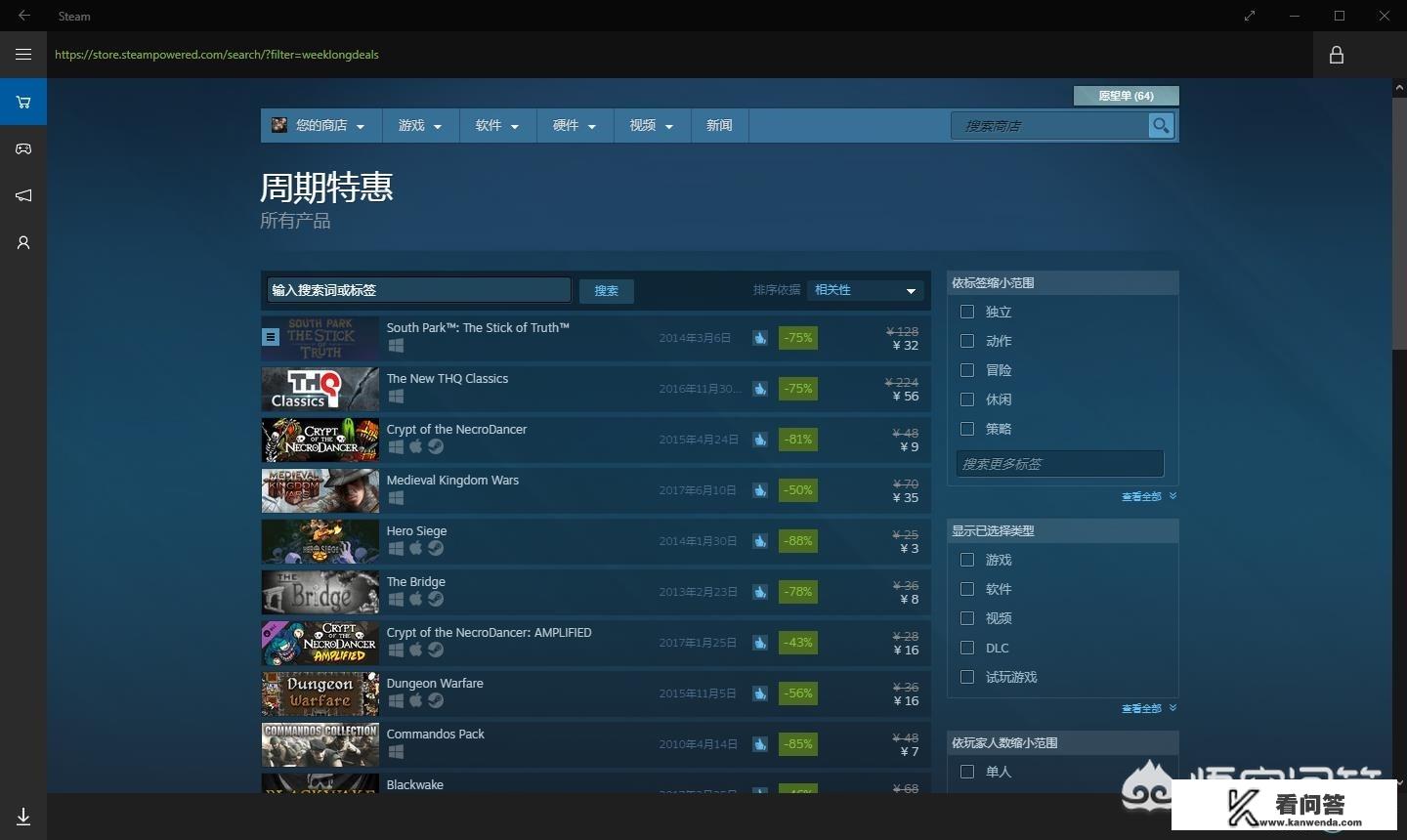Viewport: 1407px width, 840px height.
Task: Open downloads icon at sidebar bottom
Action: pyautogui.click(x=23, y=817)
